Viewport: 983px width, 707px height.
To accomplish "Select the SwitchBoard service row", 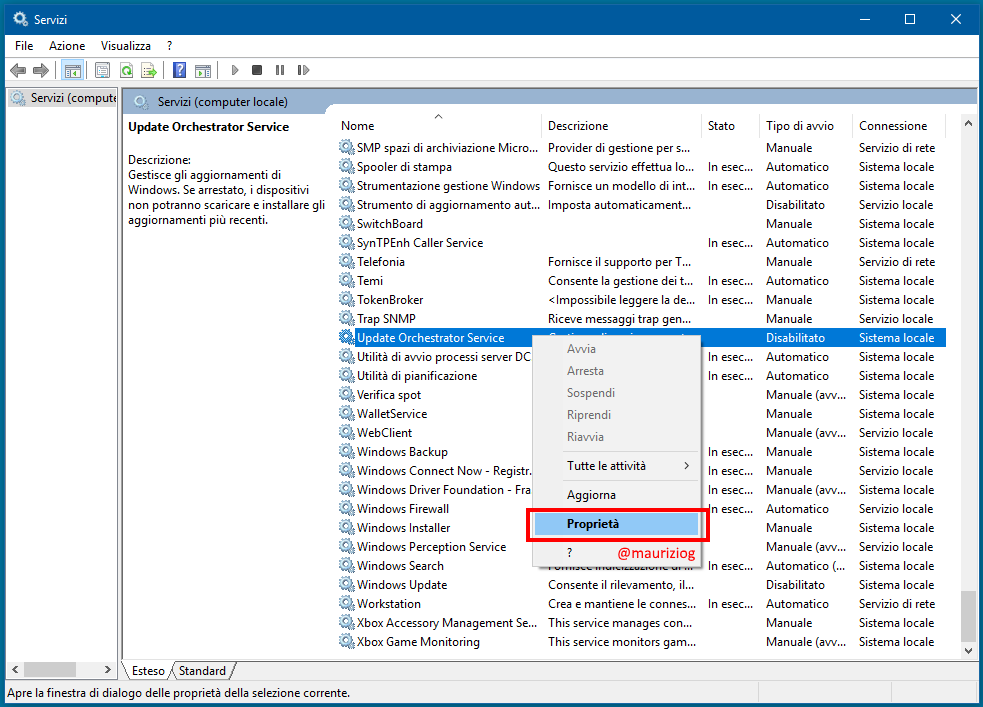I will tap(641, 223).
